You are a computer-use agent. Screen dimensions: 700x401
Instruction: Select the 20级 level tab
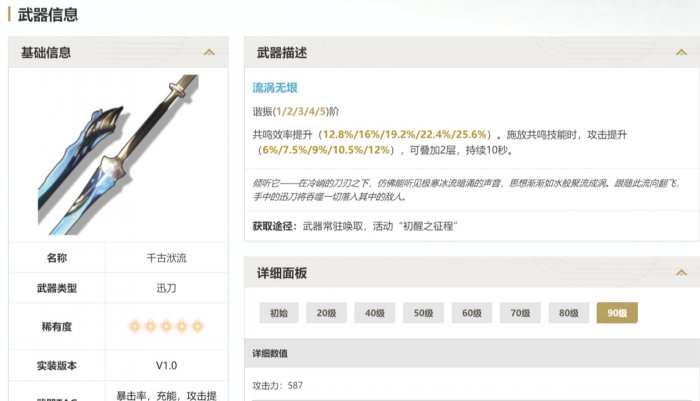click(326, 313)
